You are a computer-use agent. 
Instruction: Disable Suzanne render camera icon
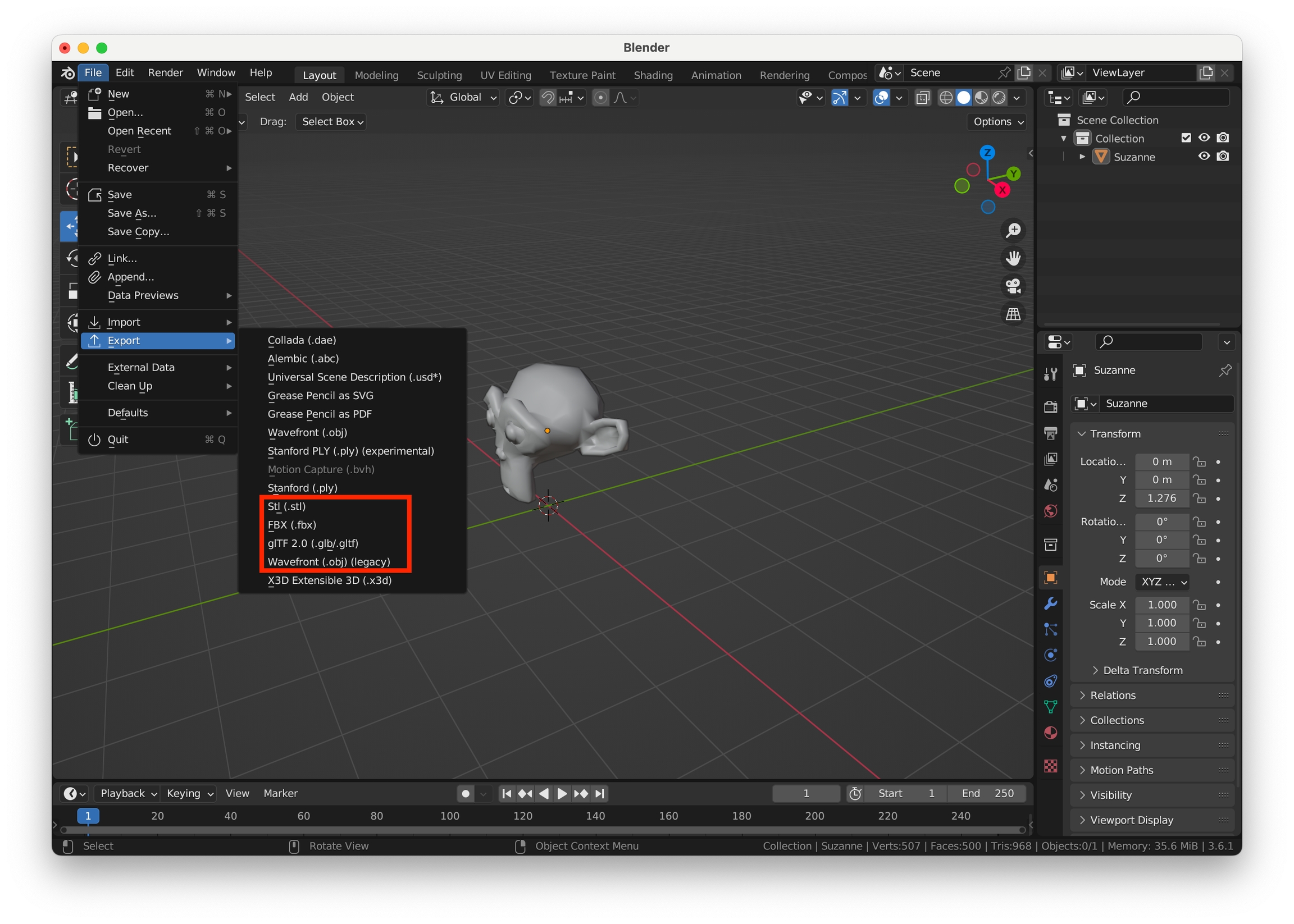[1222, 157]
